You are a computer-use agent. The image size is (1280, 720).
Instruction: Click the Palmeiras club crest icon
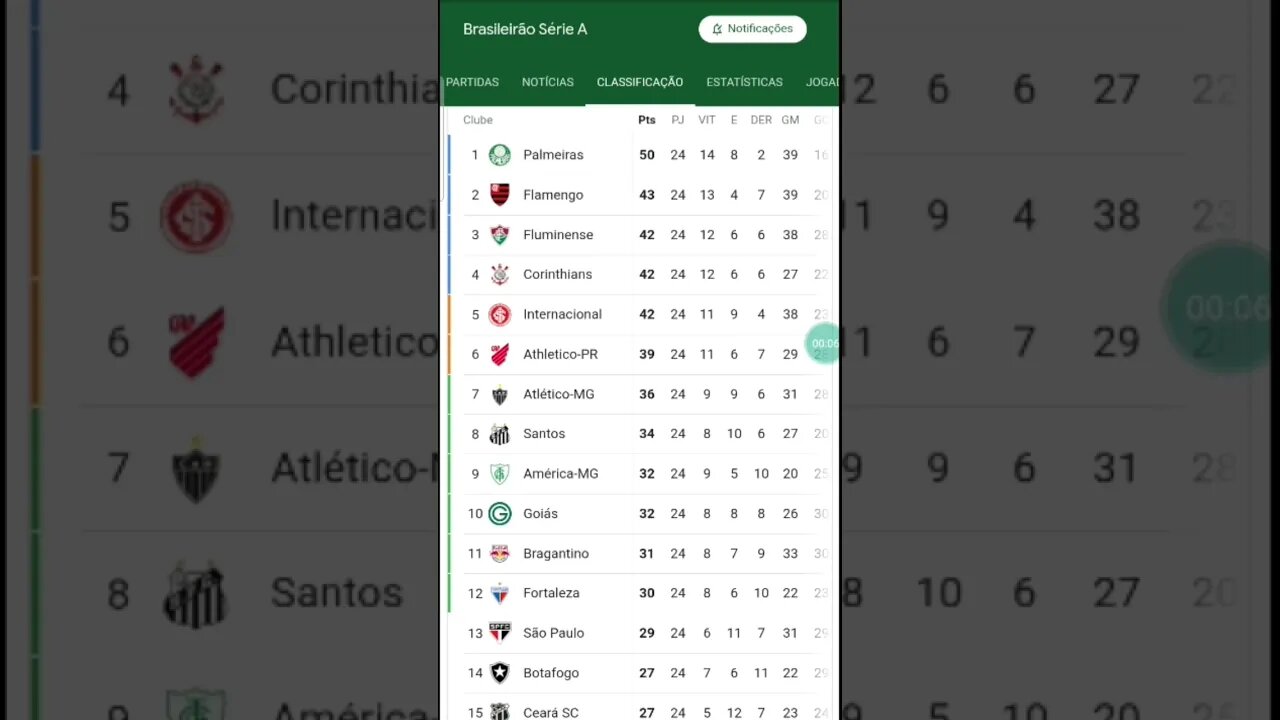tap(499, 155)
